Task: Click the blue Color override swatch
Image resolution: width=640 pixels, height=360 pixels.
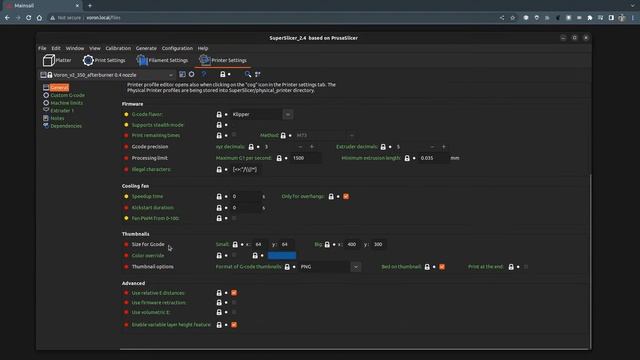Action: pos(282,256)
